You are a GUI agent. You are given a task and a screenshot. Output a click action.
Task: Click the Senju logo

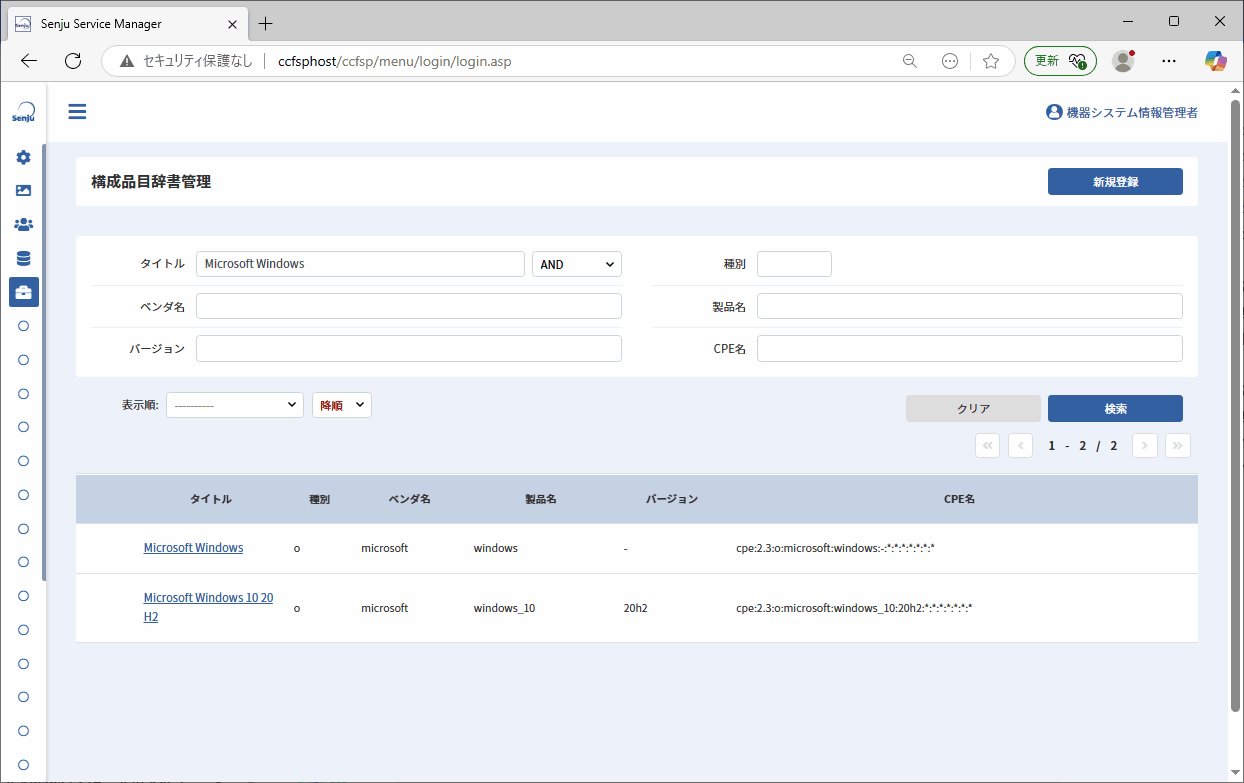click(x=24, y=112)
